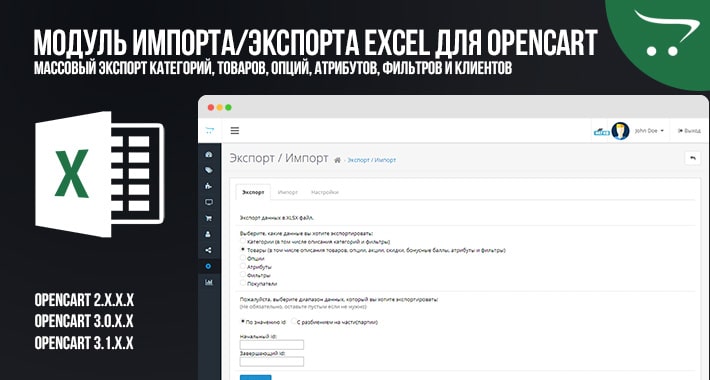Open the Reports chart sidebar icon
The height and width of the screenshot is (380, 710).
click(209, 282)
